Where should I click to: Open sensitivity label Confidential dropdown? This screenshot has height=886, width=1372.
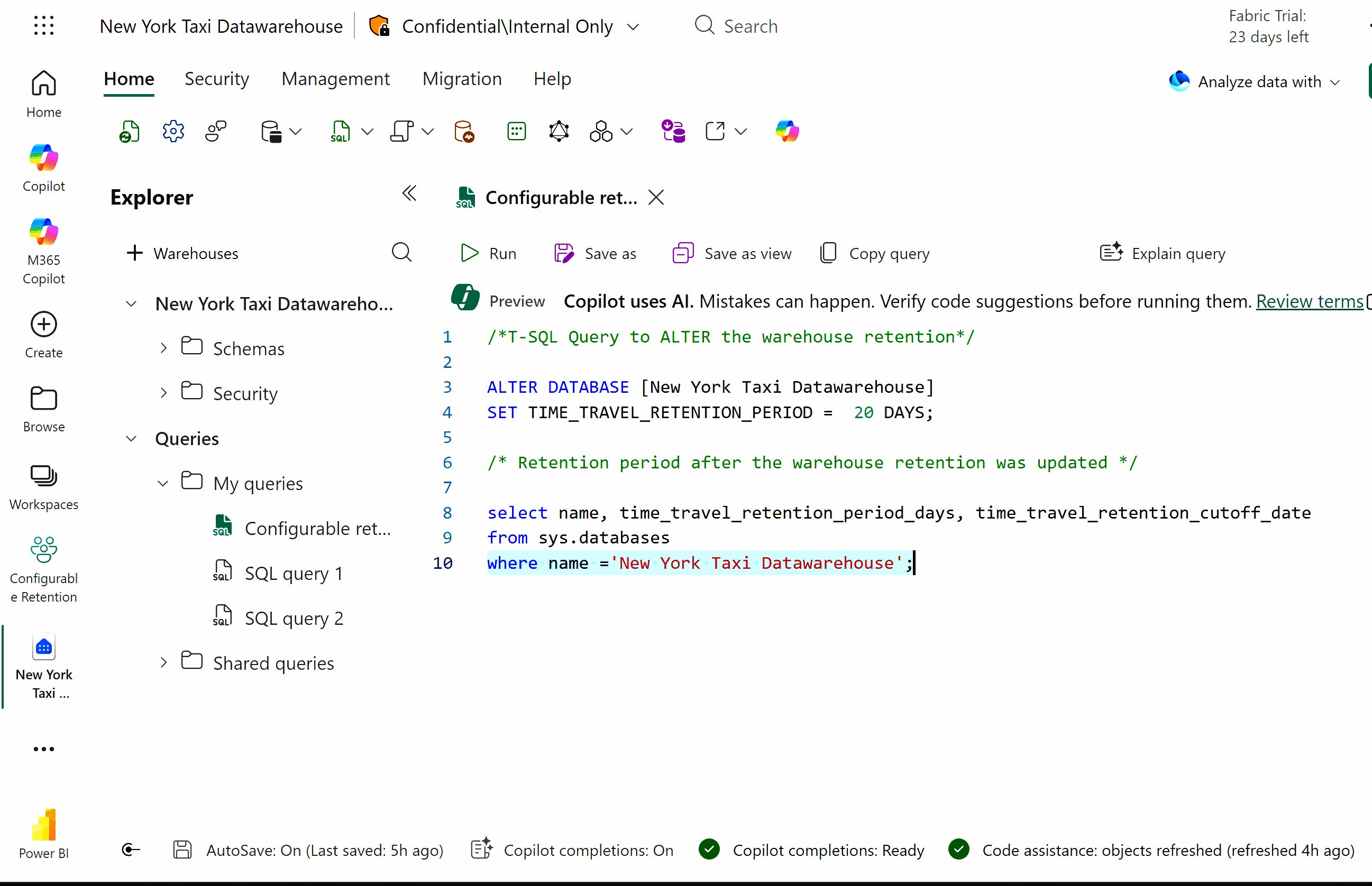(x=633, y=26)
